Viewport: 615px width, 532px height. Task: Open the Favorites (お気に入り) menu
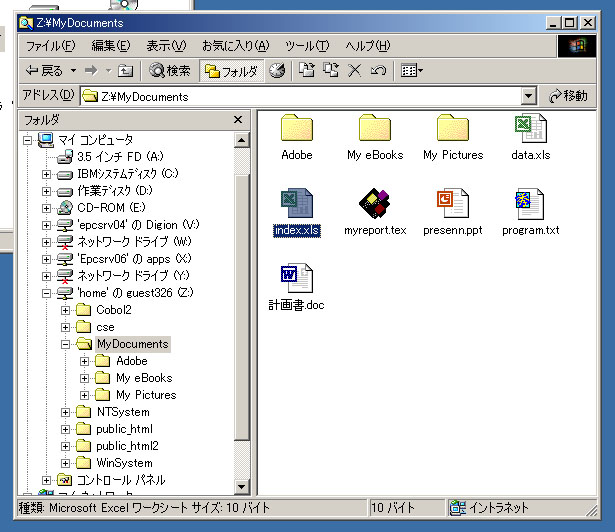tap(236, 46)
